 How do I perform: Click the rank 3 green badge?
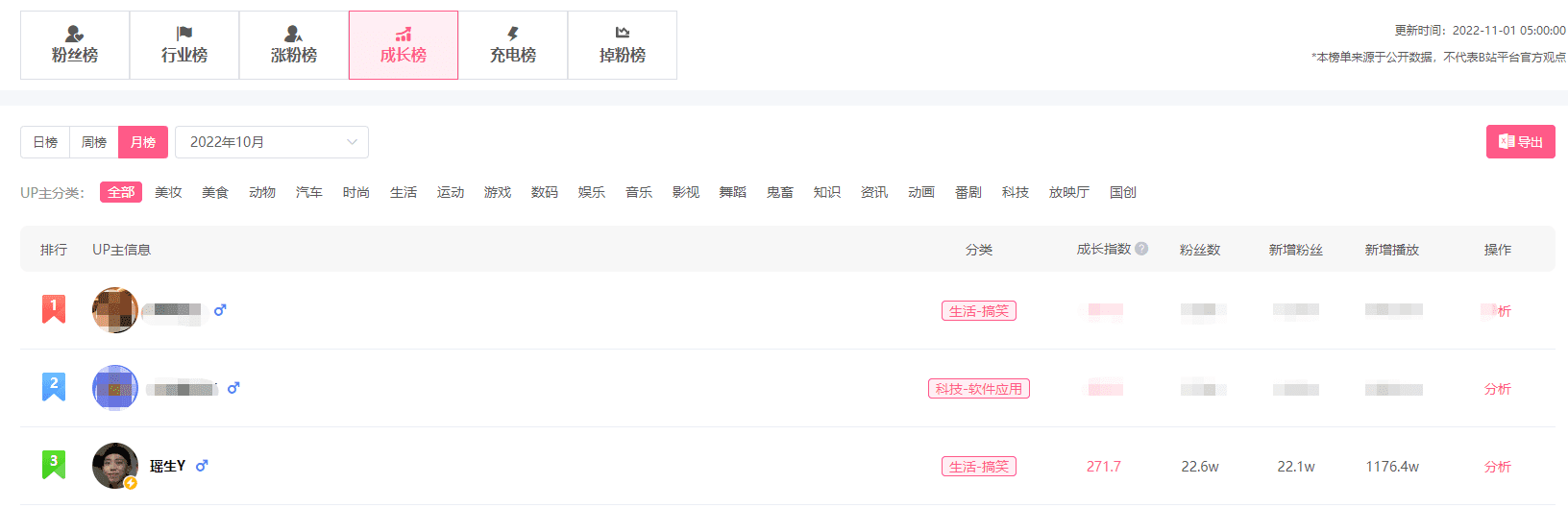tap(54, 465)
